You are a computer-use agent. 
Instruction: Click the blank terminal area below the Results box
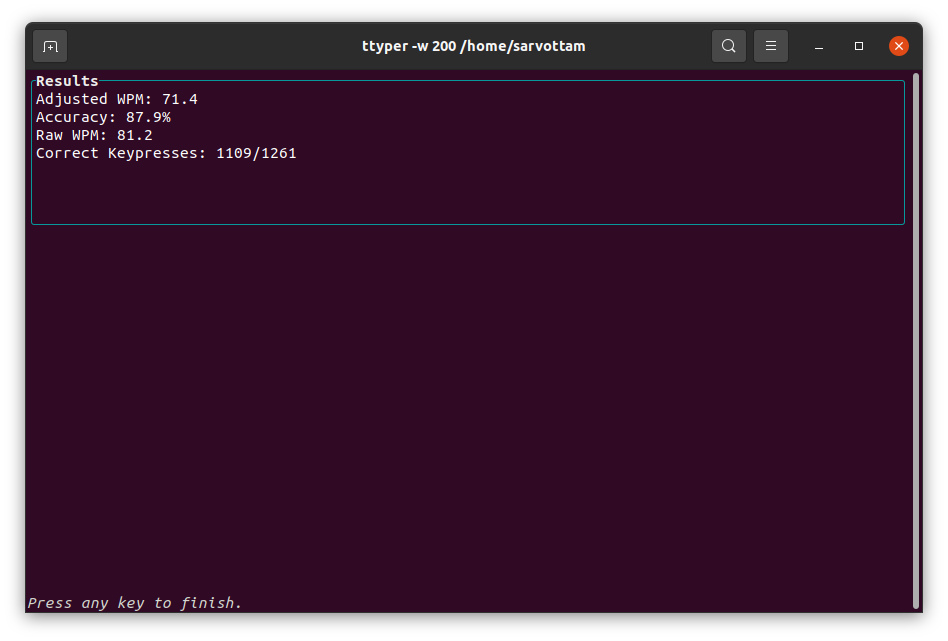(x=469, y=408)
